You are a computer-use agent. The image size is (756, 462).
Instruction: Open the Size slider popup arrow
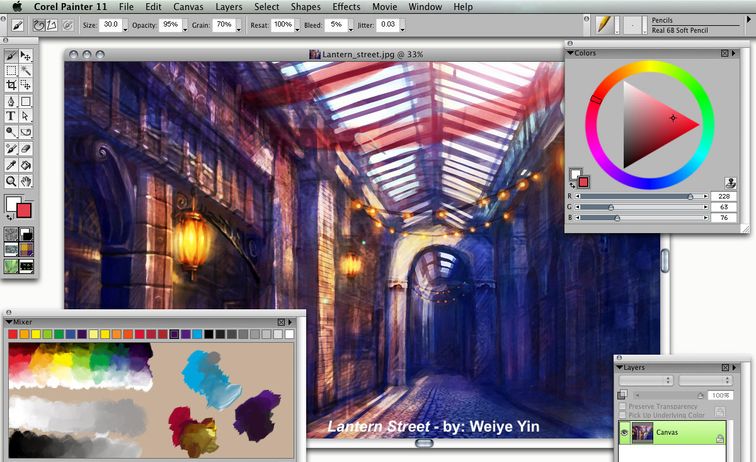click(125, 28)
